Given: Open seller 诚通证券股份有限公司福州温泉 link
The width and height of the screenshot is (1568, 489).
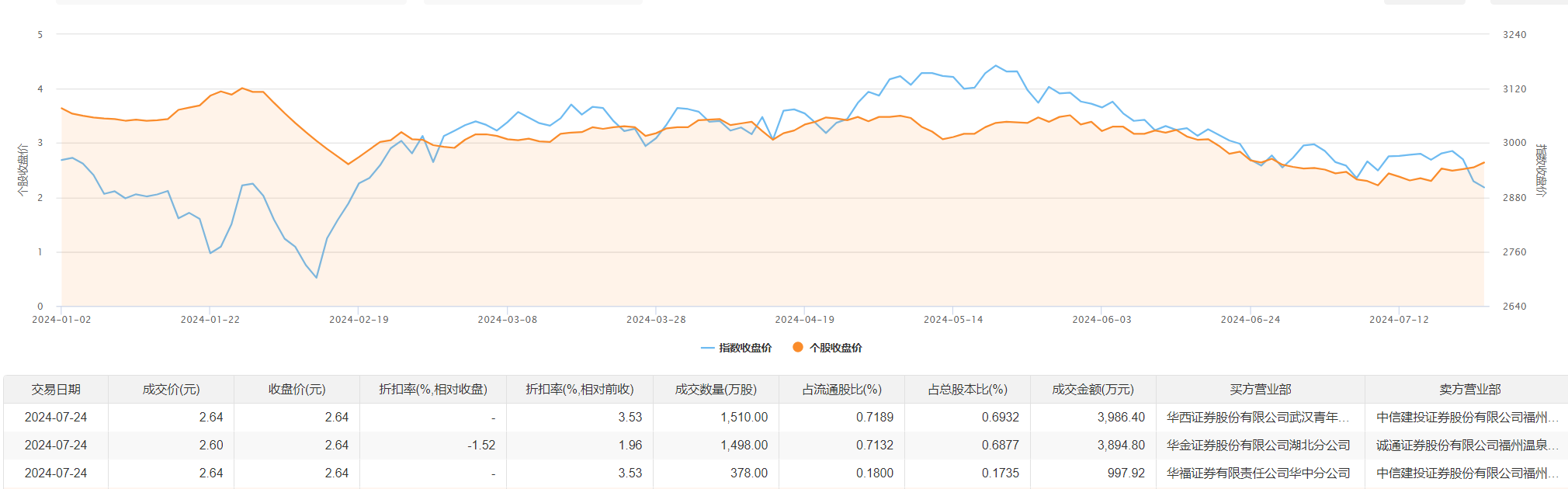Looking at the screenshot, I should (1466, 446).
